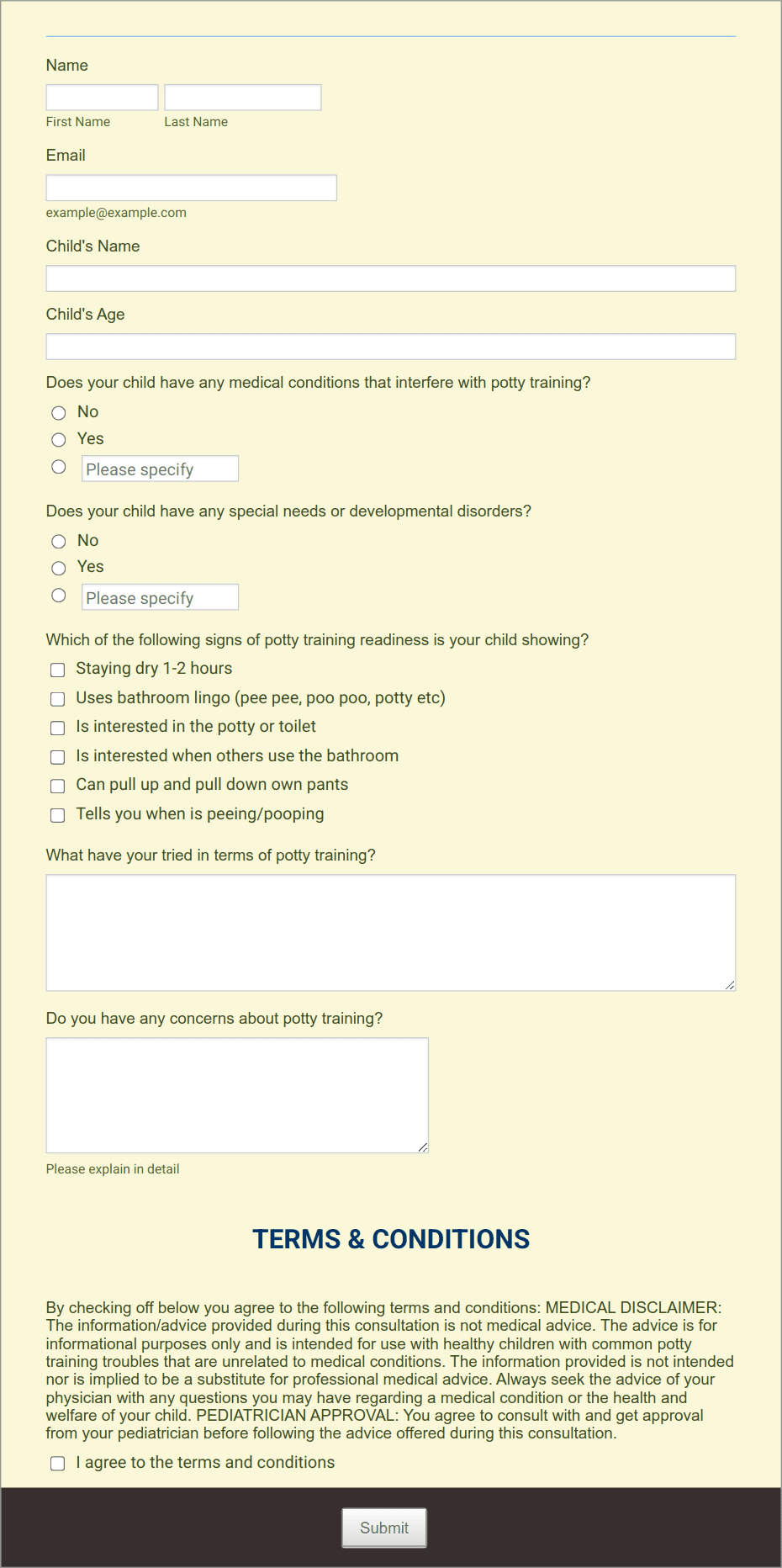Choose Yes for medical conditions question
The image size is (782, 1568).
pyautogui.click(x=59, y=440)
